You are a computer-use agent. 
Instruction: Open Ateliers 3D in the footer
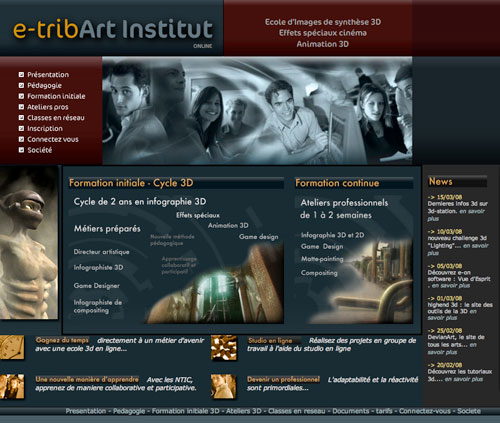pyautogui.click(x=243, y=411)
